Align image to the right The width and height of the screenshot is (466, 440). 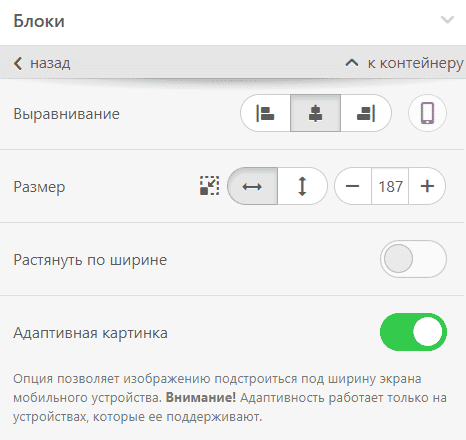(366, 113)
